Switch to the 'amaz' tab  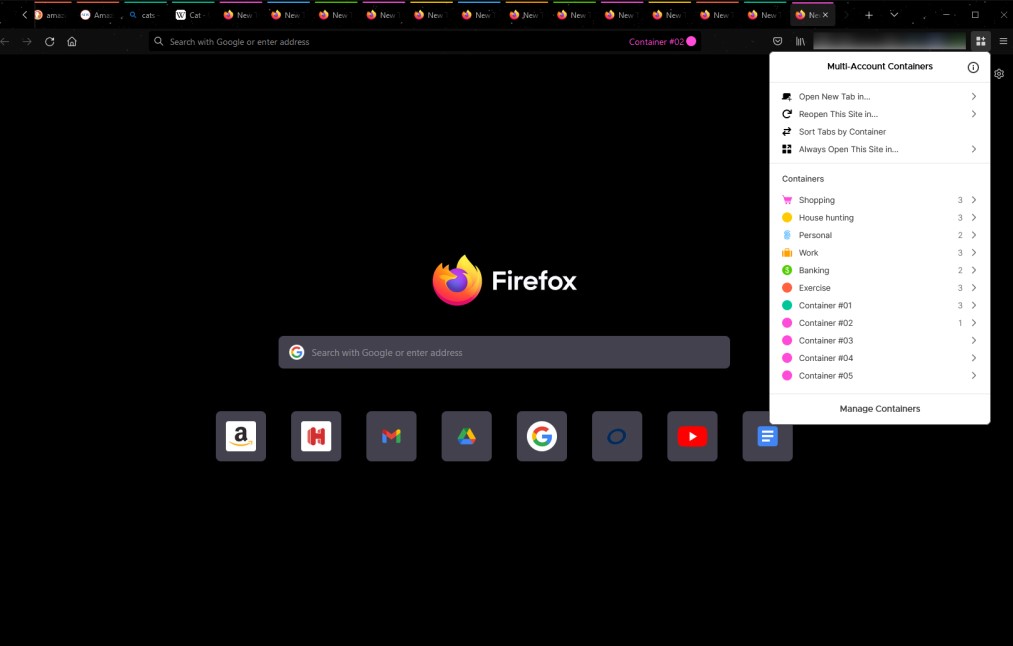(x=50, y=15)
